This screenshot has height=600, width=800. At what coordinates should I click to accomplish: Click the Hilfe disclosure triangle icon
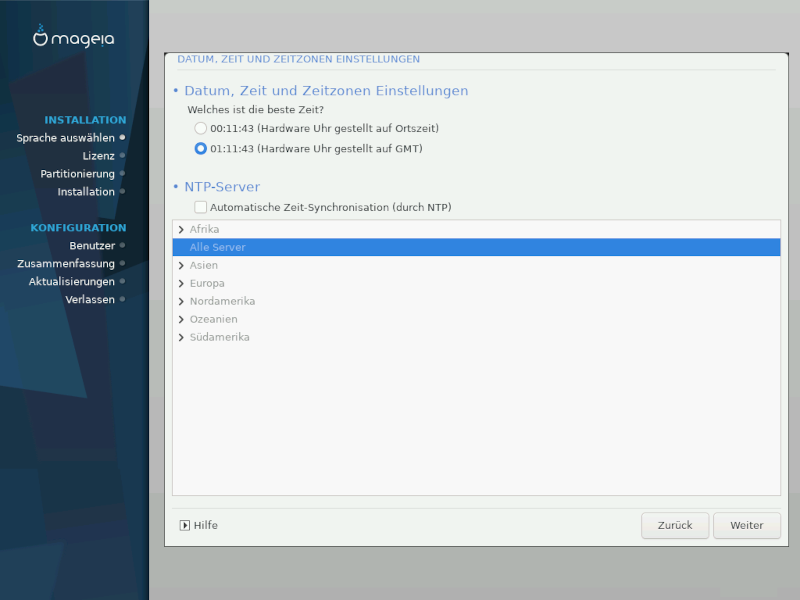(185, 525)
